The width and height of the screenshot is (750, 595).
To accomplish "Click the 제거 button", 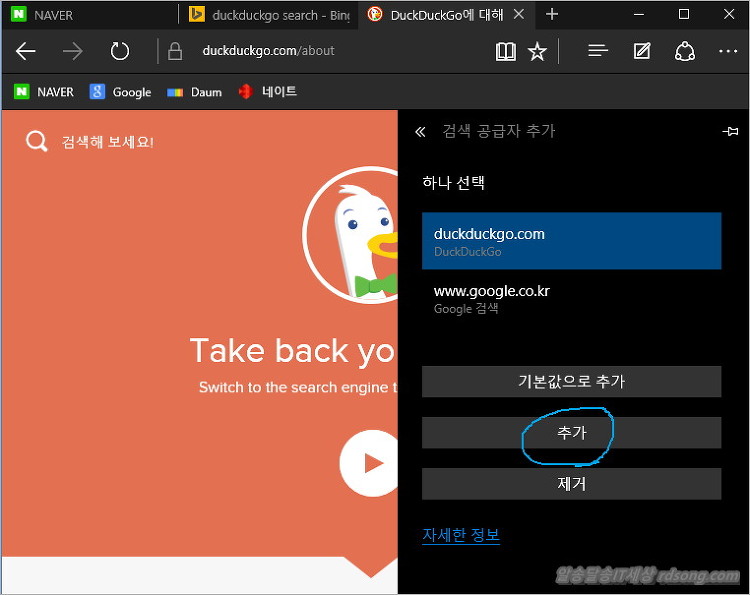I will click(571, 484).
